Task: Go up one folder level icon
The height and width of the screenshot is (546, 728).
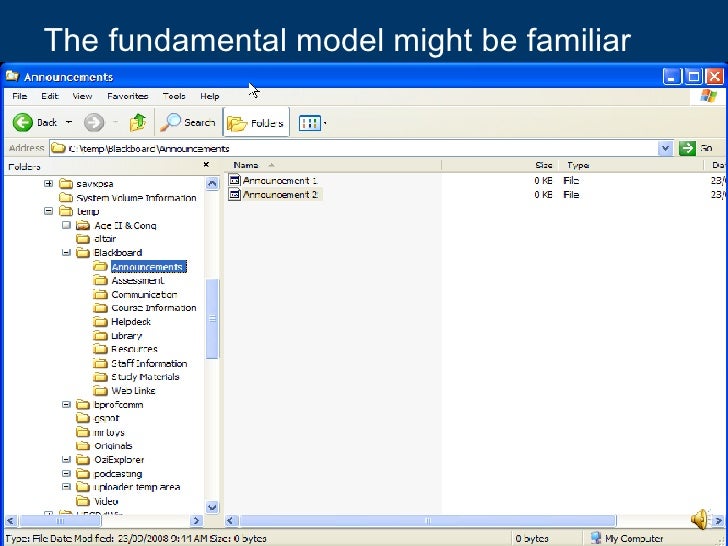Action: [x=137, y=123]
